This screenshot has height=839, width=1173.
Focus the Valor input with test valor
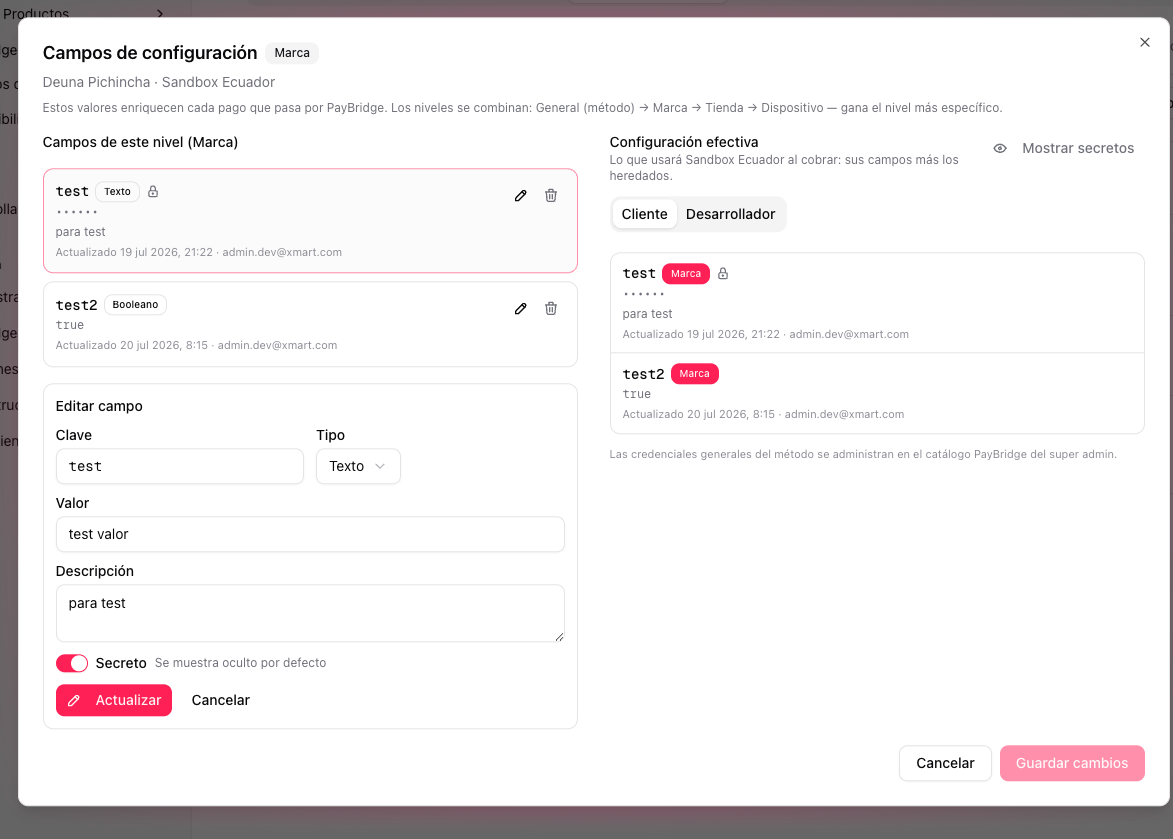pos(310,535)
